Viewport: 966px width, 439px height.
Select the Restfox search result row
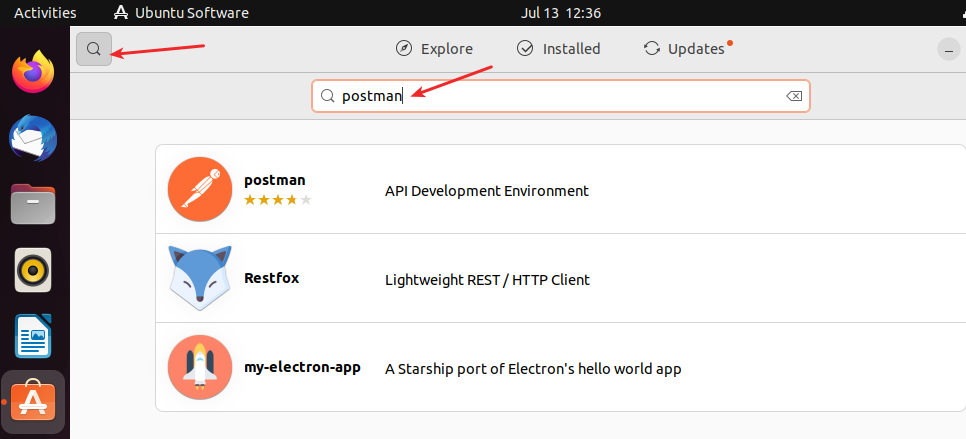coord(561,278)
